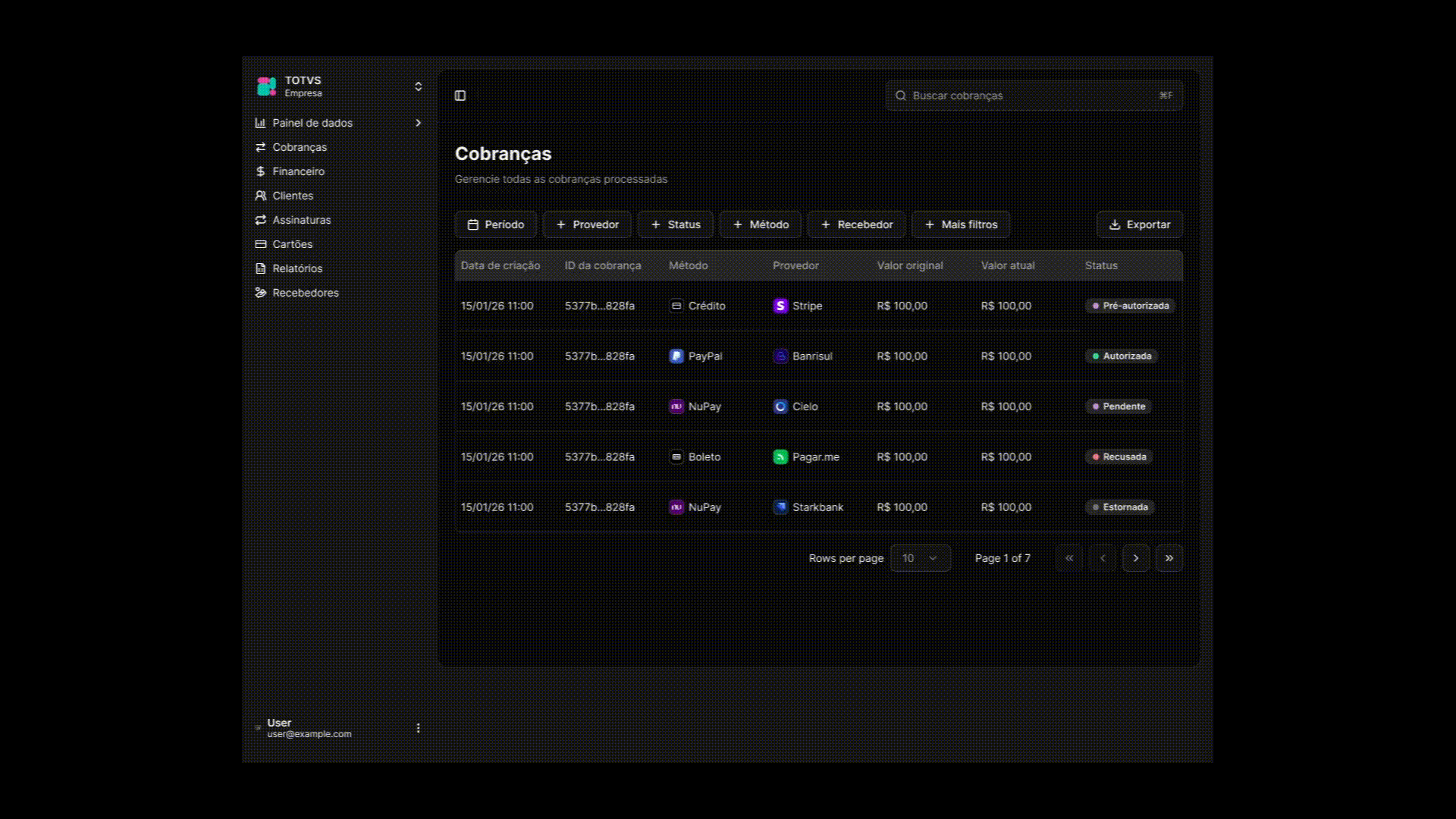This screenshot has width=1456, height=819.
Task: Click NuPay icon in Cielo row
Action: pos(676,406)
